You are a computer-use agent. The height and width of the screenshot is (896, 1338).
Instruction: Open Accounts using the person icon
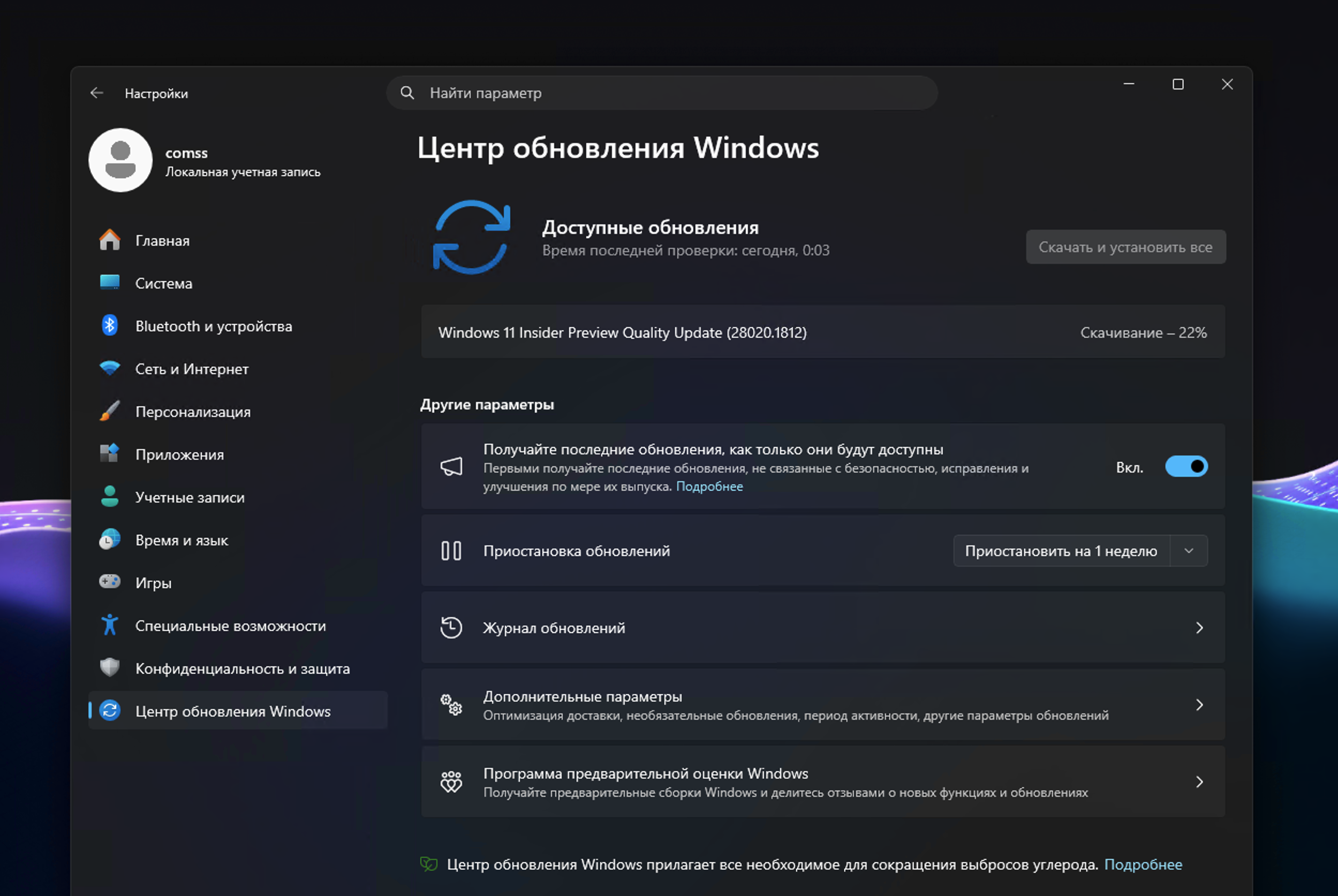pyautogui.click(x=110, y=497)
